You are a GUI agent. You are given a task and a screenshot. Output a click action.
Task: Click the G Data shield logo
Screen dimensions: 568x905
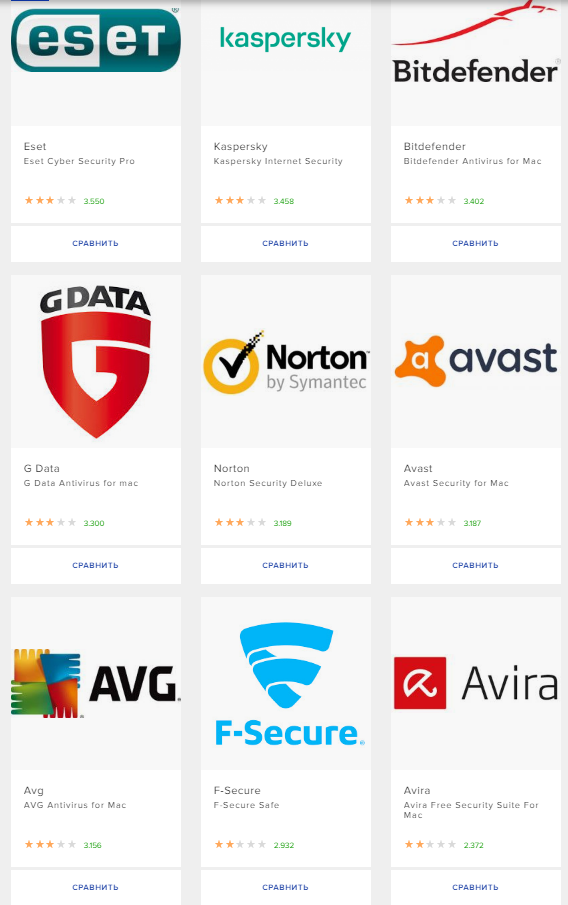point(96,362)
